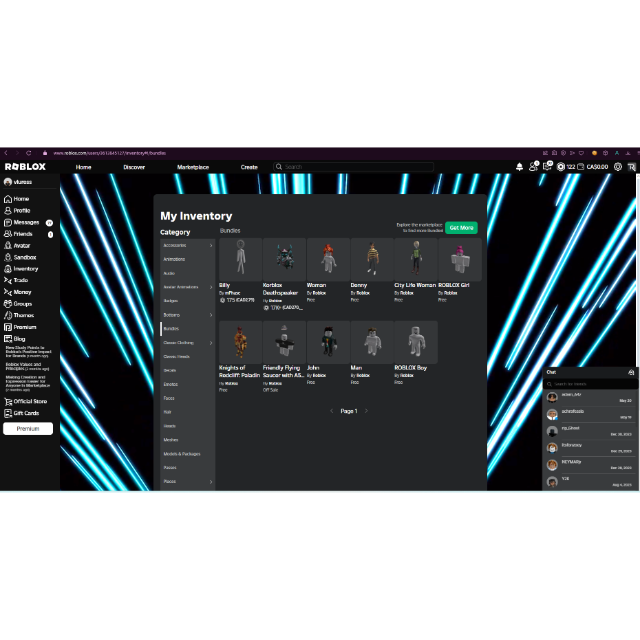Go to Discover in top navigation

click(134, 167)
